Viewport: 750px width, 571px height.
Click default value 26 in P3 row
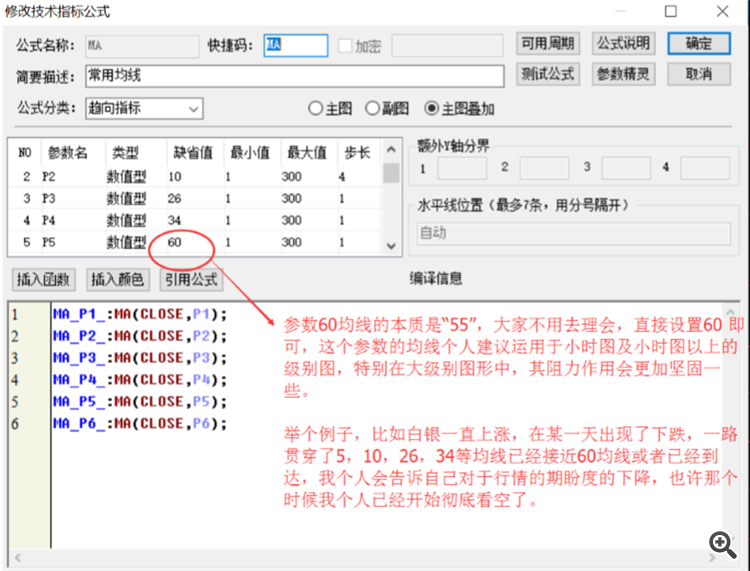[175, 198]
